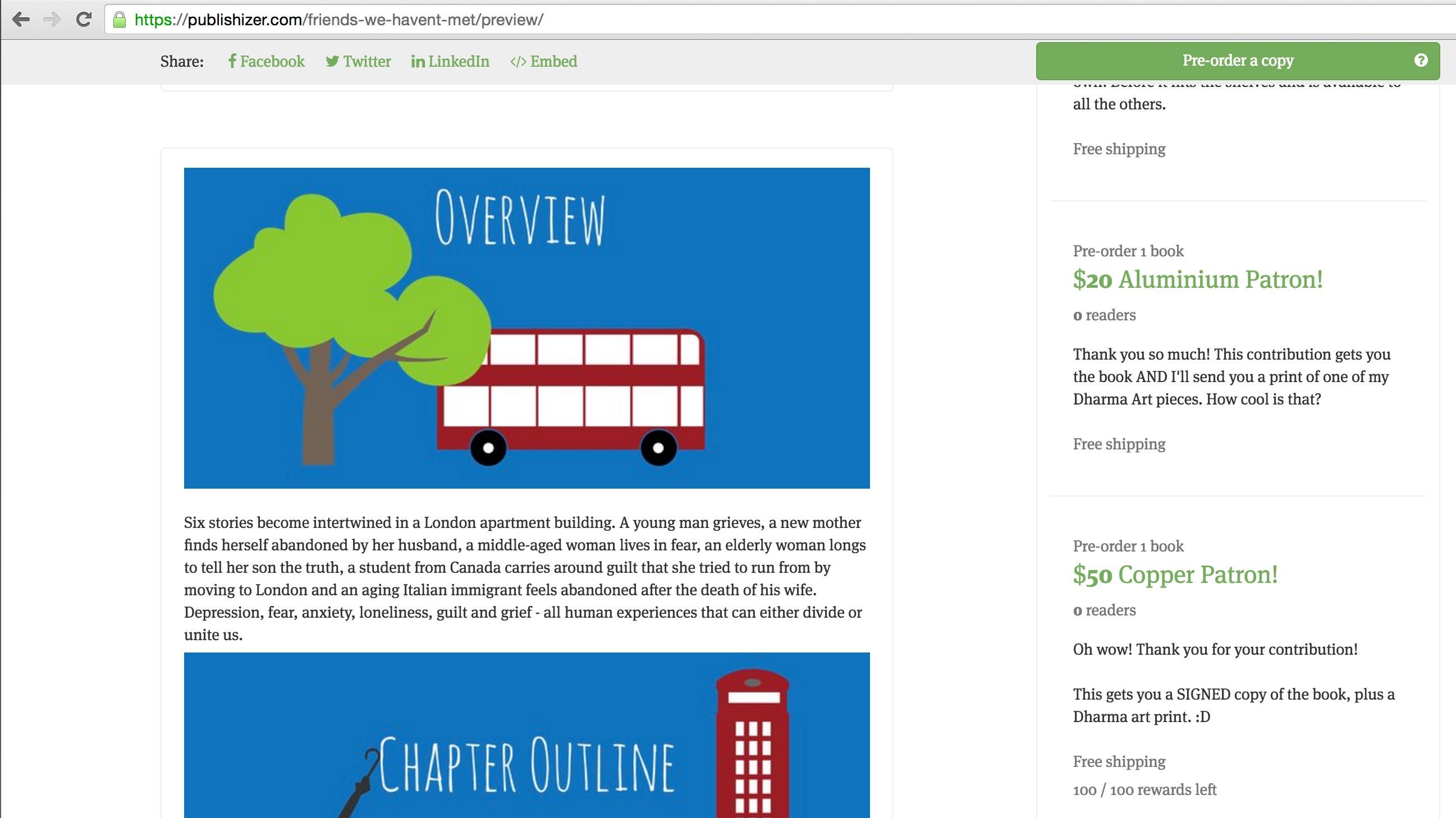Click 'This gets you a SIGNED copy' text

pyautogui.click(x=1234, y=706)
